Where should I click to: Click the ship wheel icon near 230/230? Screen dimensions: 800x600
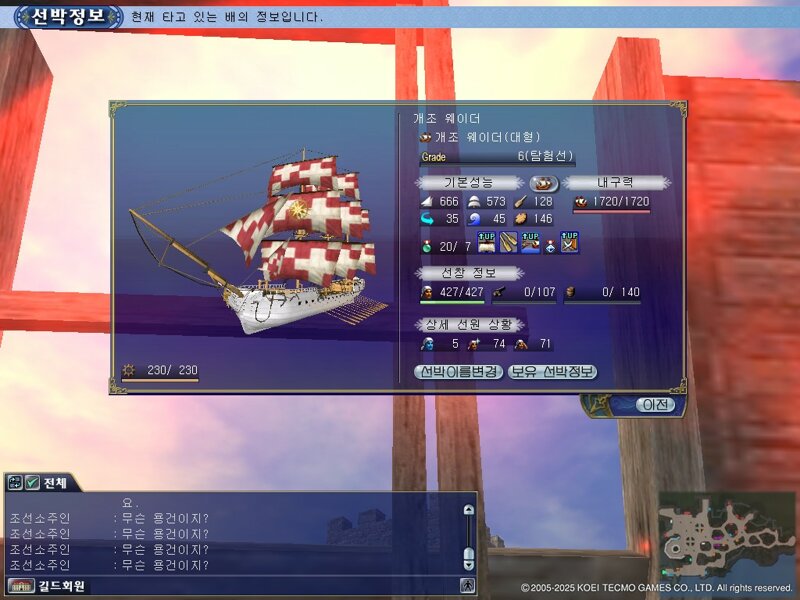click(x=129, y=370)
